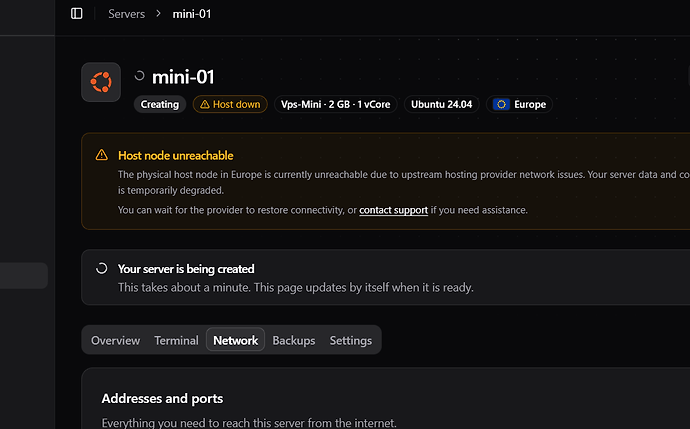Viewport: 690px width, 429px height.
Task: Click the Europe flag icon
Action: point(501,104)
